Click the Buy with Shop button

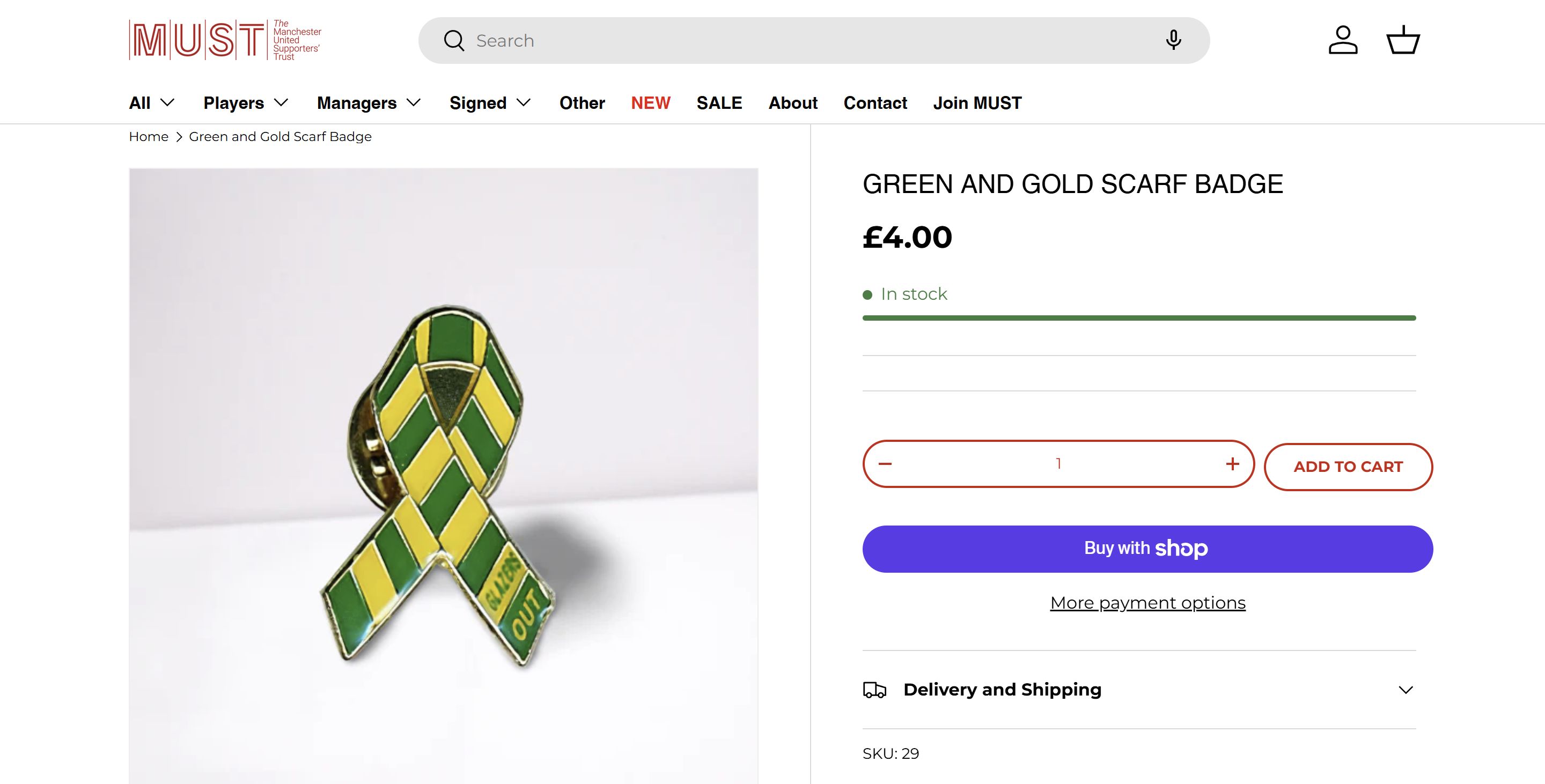(x=1147, y=549)
